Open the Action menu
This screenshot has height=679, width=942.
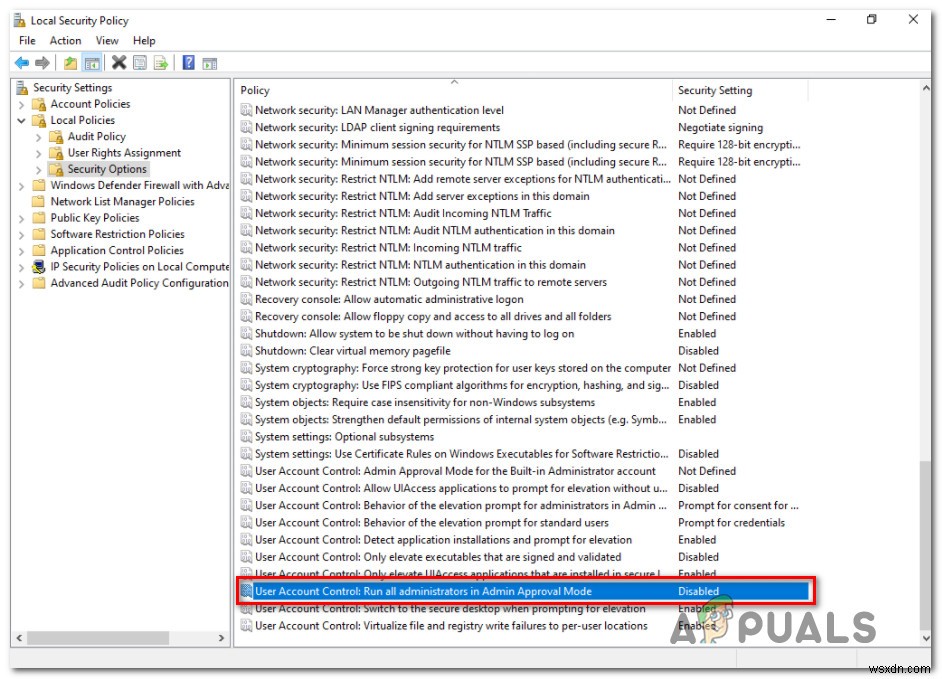click(65, 40)
